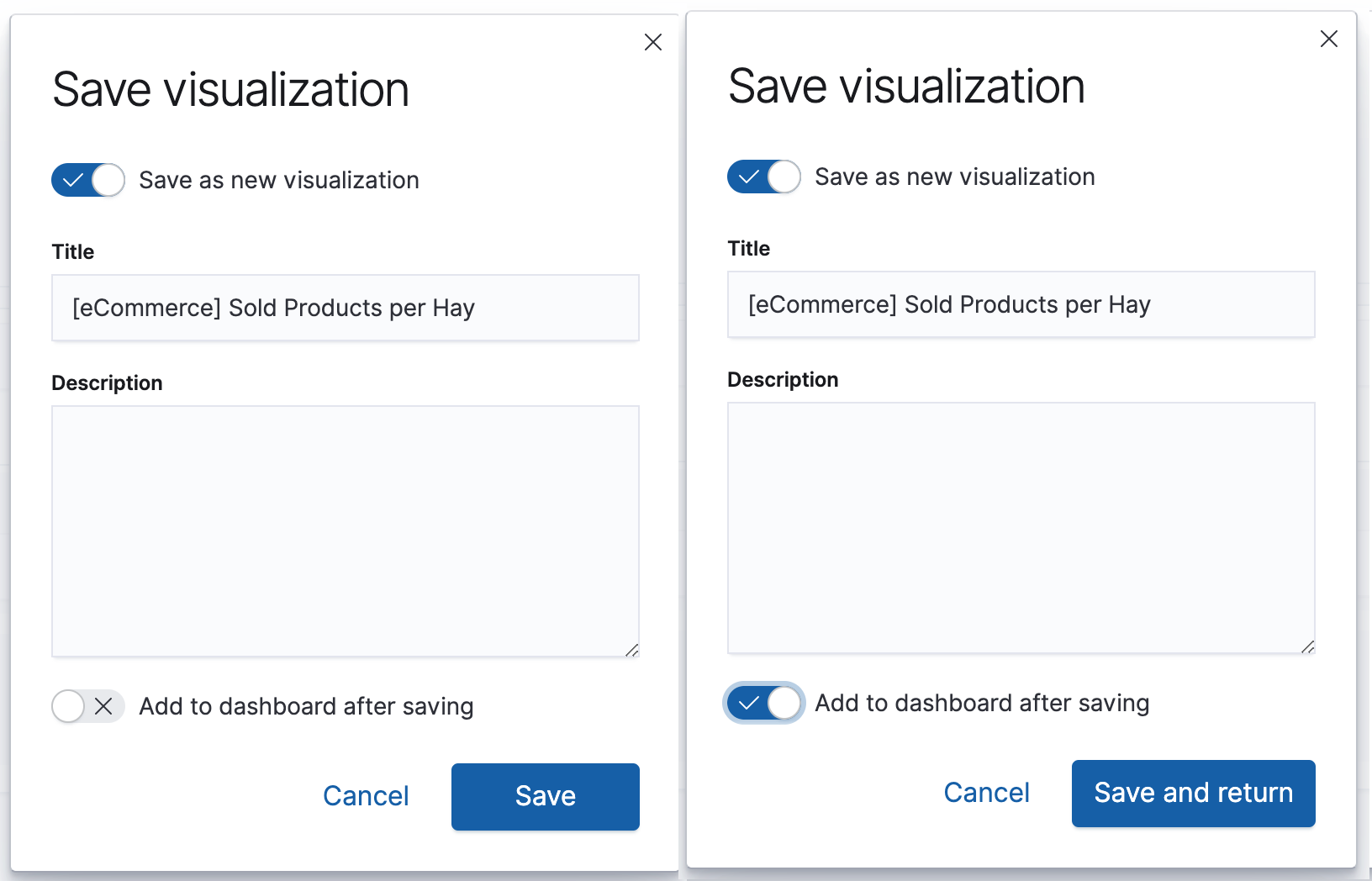This screenshot has width=1372, height=881.
Task: Focus the Description text area in left dialog
Action: (x=345, y=531)
